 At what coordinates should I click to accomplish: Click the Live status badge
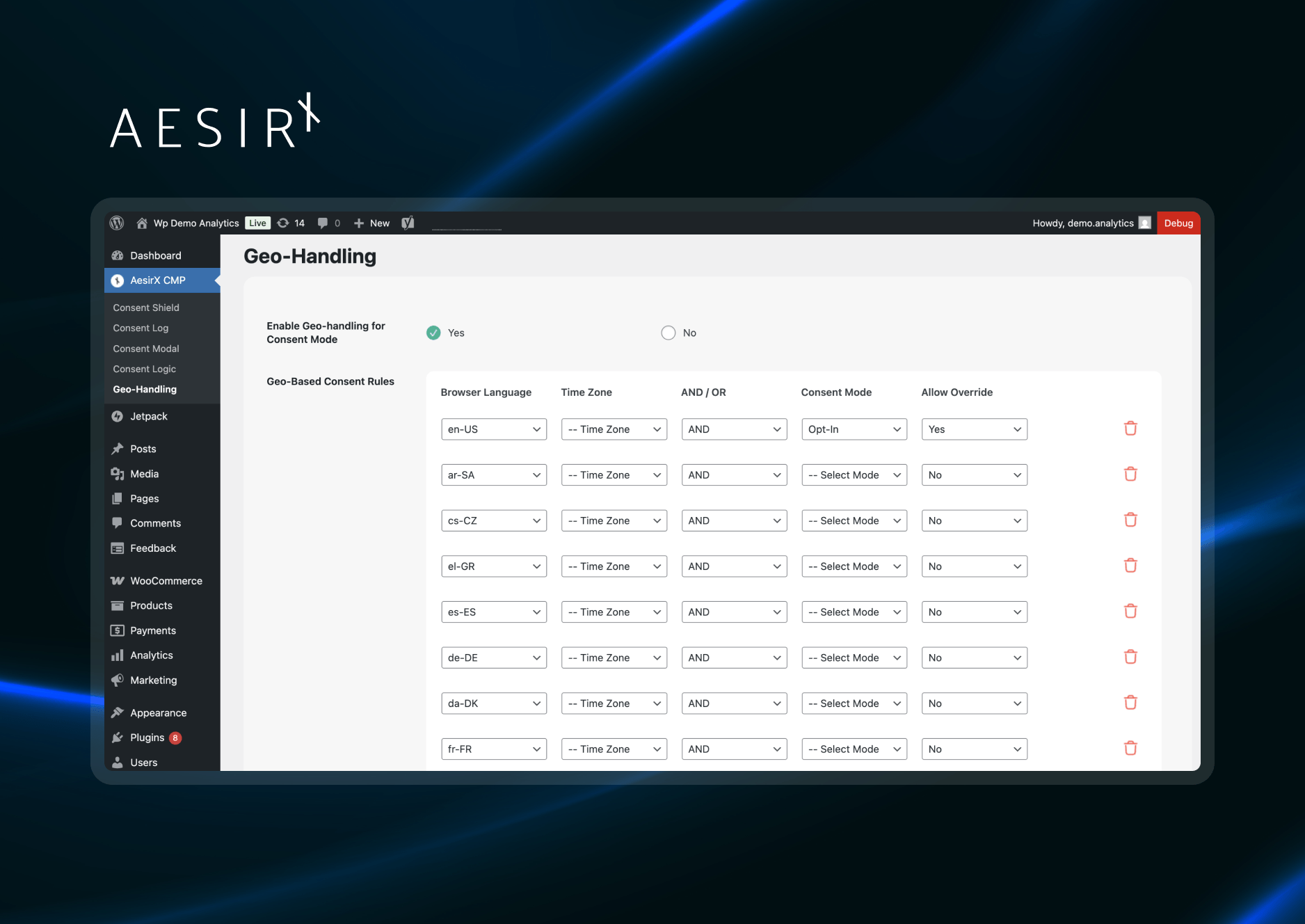tap(257, 223)
